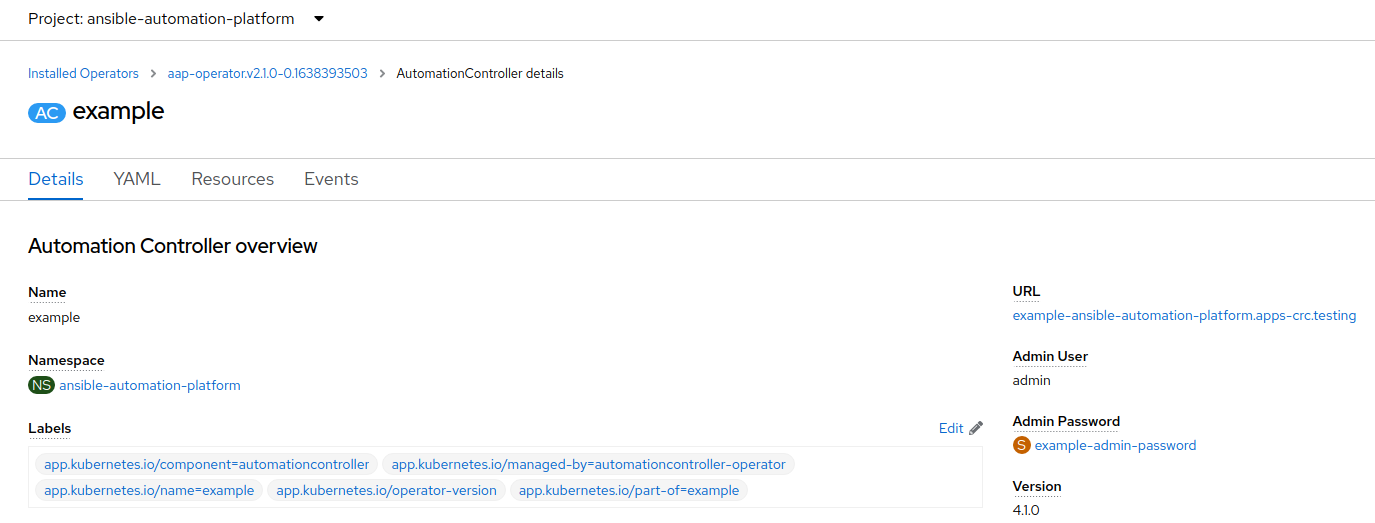Click the pencil icon next to Edit
The width and height of the screenshot is (1375, 523).
pyautogui.click(x=976, y=428)
